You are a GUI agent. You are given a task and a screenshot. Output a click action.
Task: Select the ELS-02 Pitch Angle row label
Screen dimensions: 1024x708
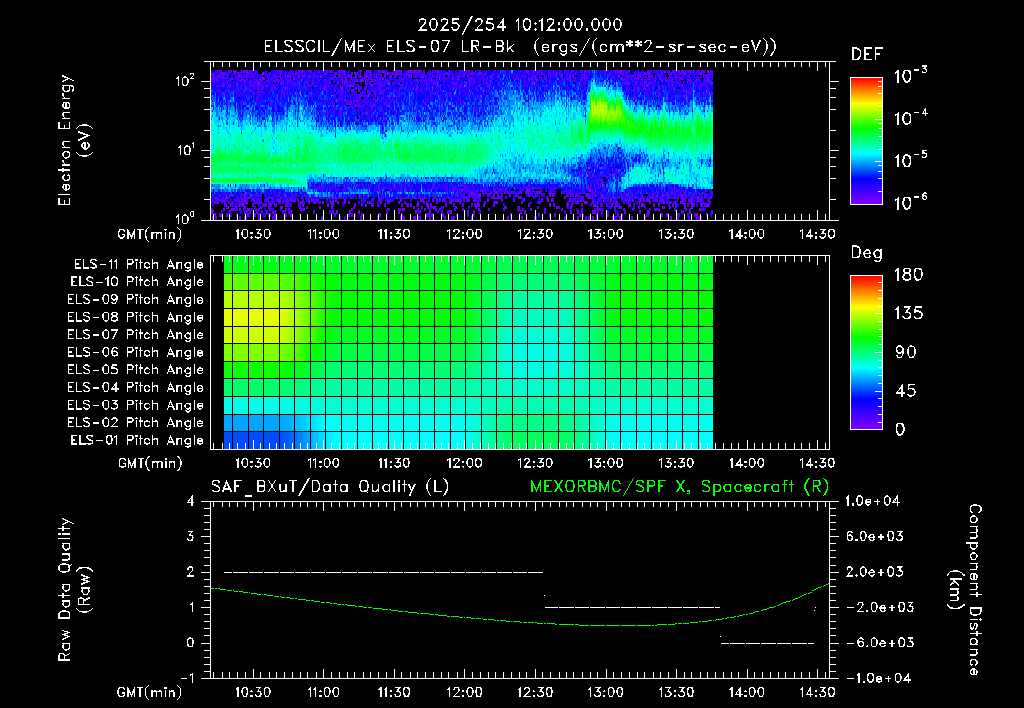pos(136,423)
